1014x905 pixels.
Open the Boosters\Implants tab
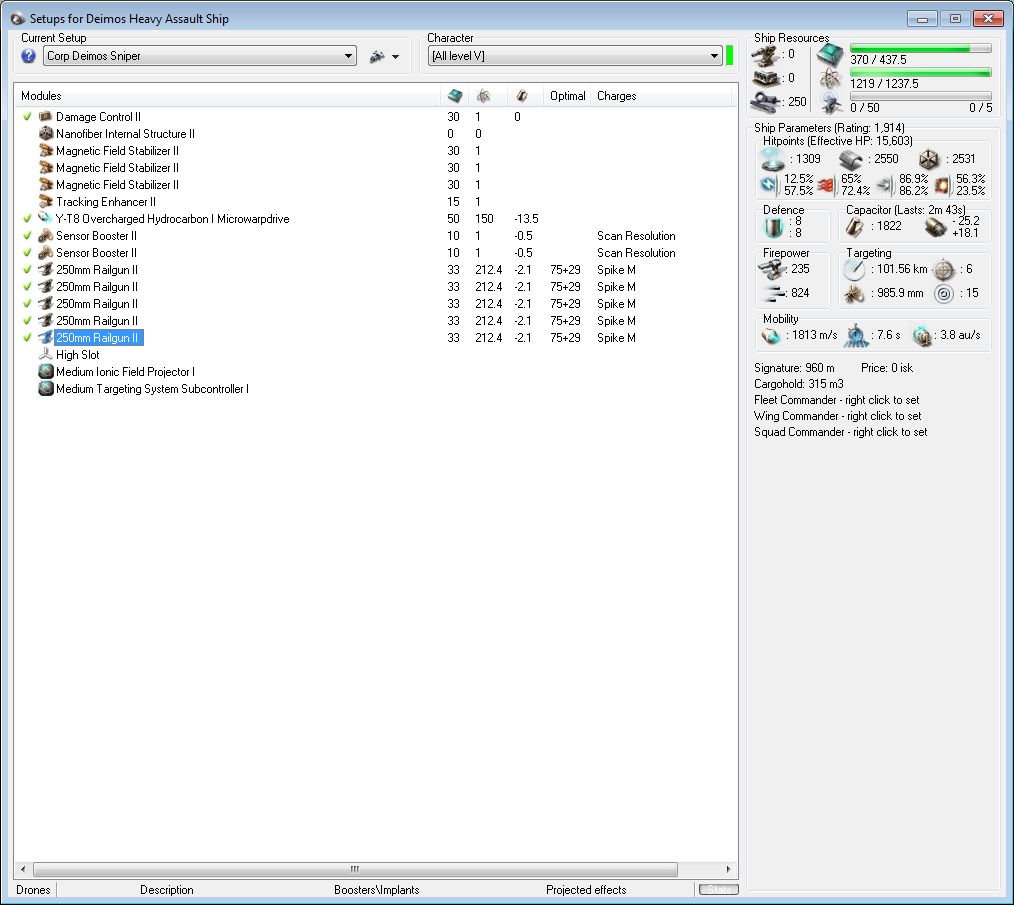pos(376,889)
